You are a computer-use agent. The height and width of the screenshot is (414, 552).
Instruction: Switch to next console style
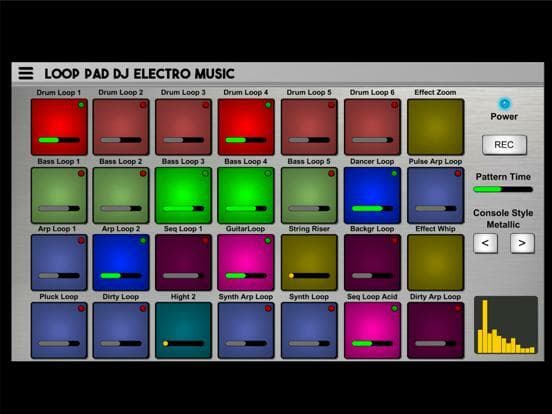point(522,243)
